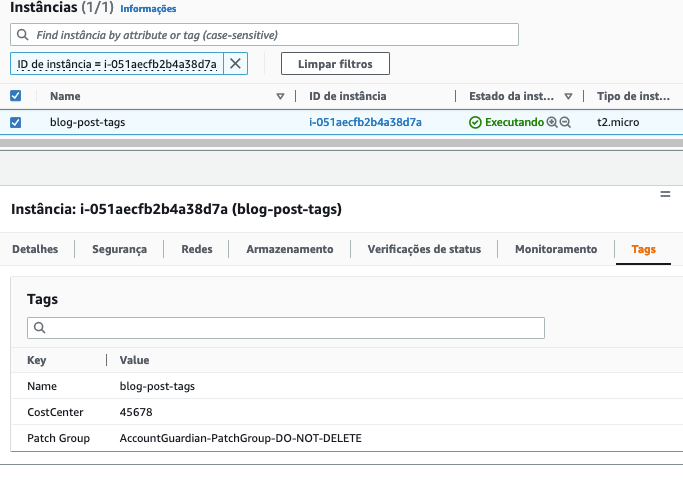Screen dimensions: 683x489
Task: Switch to the Segurança tab
Action: click(119, 249)
